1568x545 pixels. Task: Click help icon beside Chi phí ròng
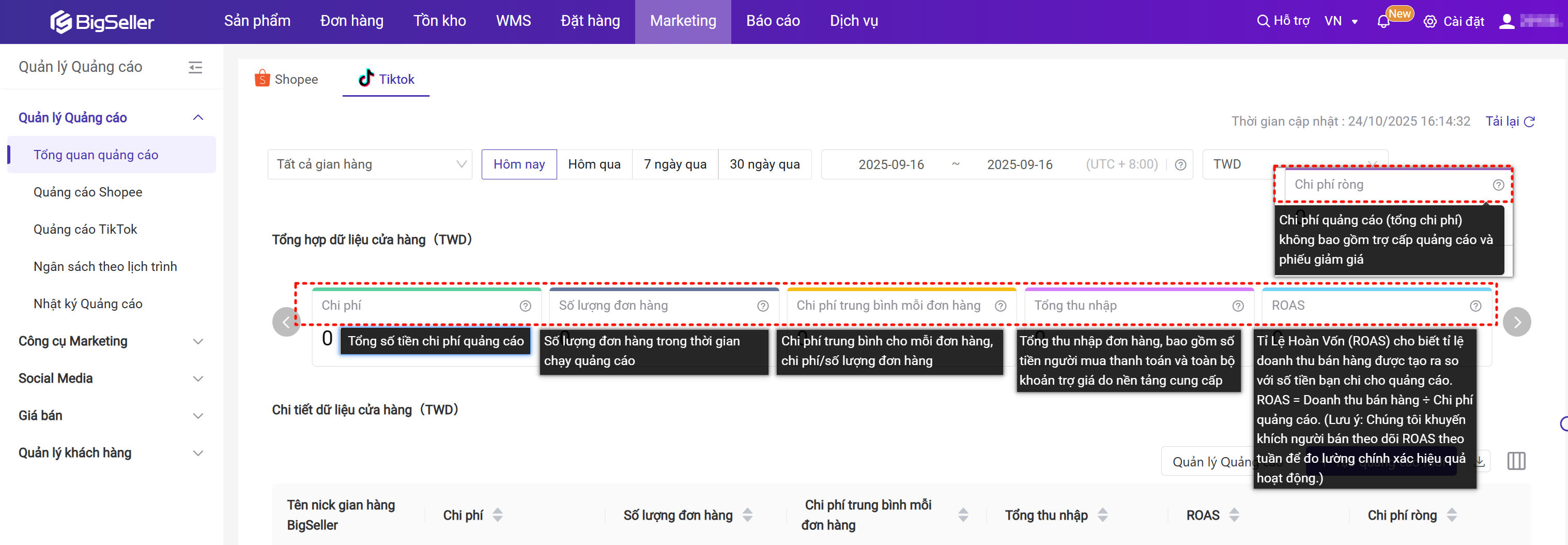pos(1498,185)
